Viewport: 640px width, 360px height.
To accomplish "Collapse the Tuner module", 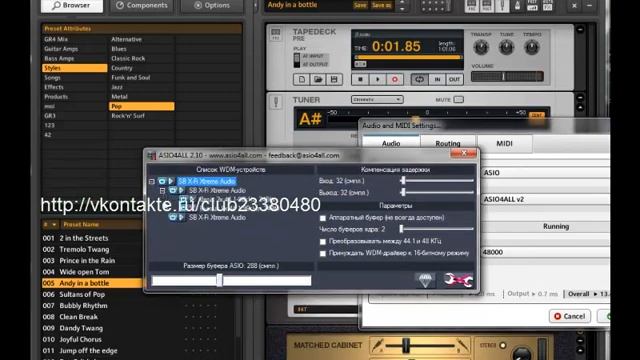I will tap(580, 98).
